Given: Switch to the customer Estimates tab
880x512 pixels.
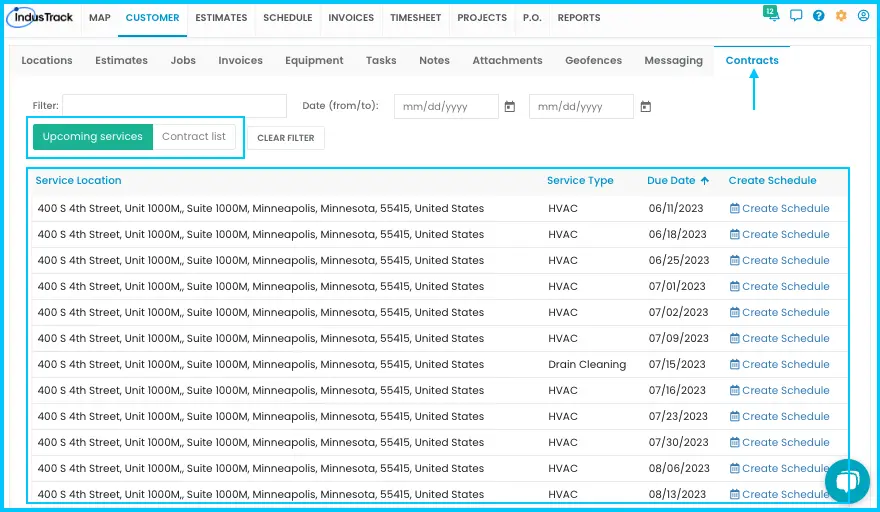Looking at the screenshot, I should point(121,61).
